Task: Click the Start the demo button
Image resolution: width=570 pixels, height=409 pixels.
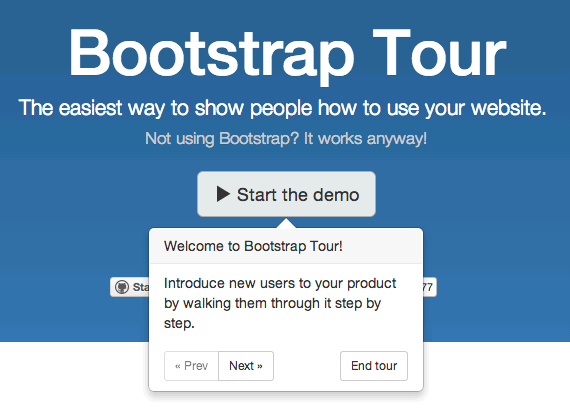Action: [286, 194]
